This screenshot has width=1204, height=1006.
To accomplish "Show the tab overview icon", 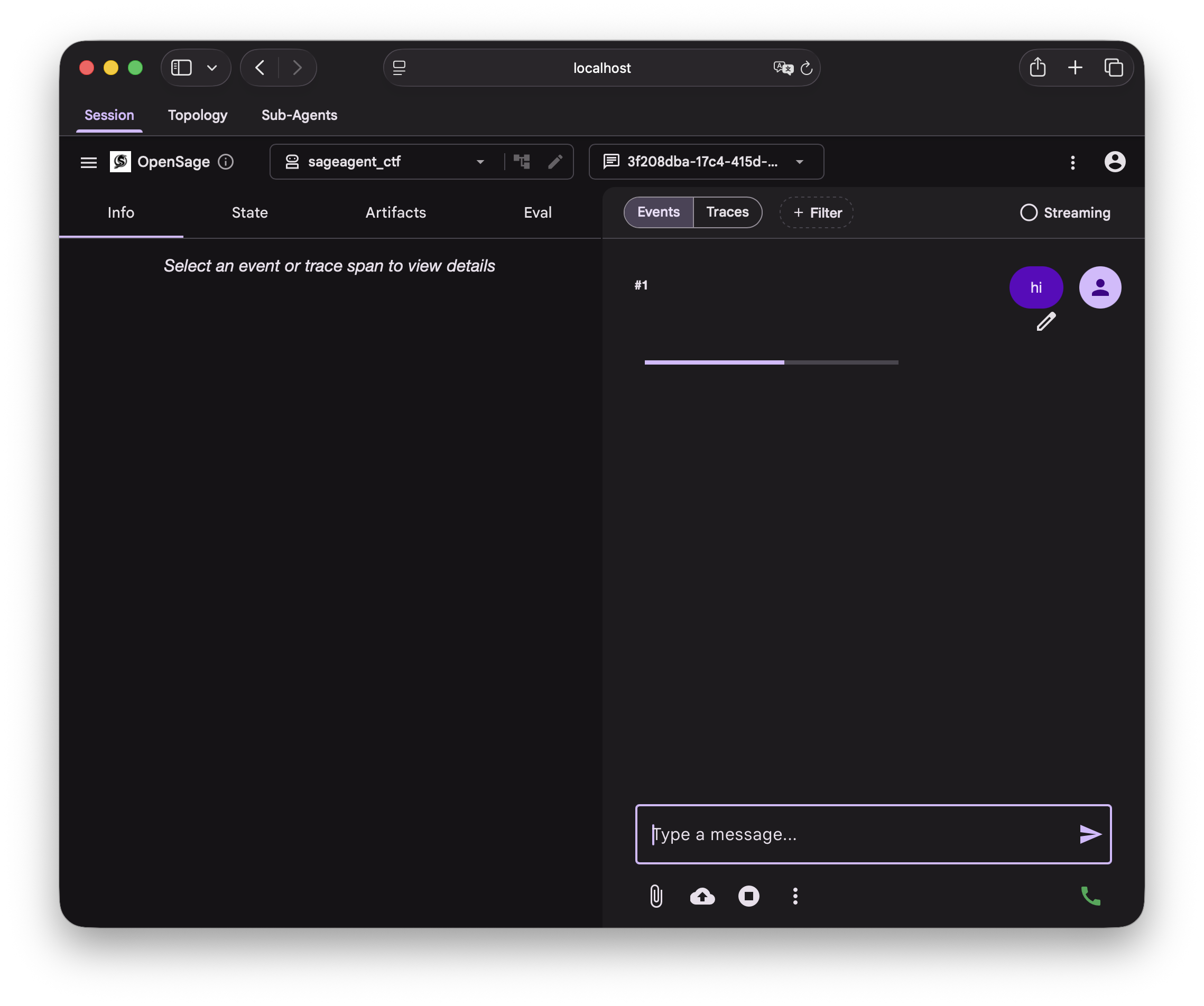I will pyautogui.click(x=1114, y=68).
